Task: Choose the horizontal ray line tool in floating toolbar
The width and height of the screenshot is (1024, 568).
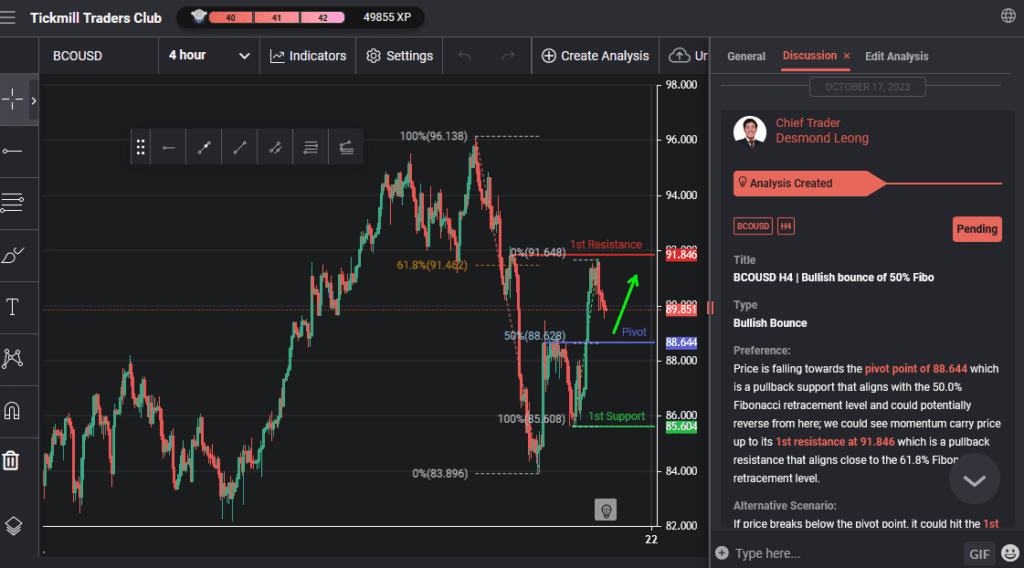Action: coord(168,148)
